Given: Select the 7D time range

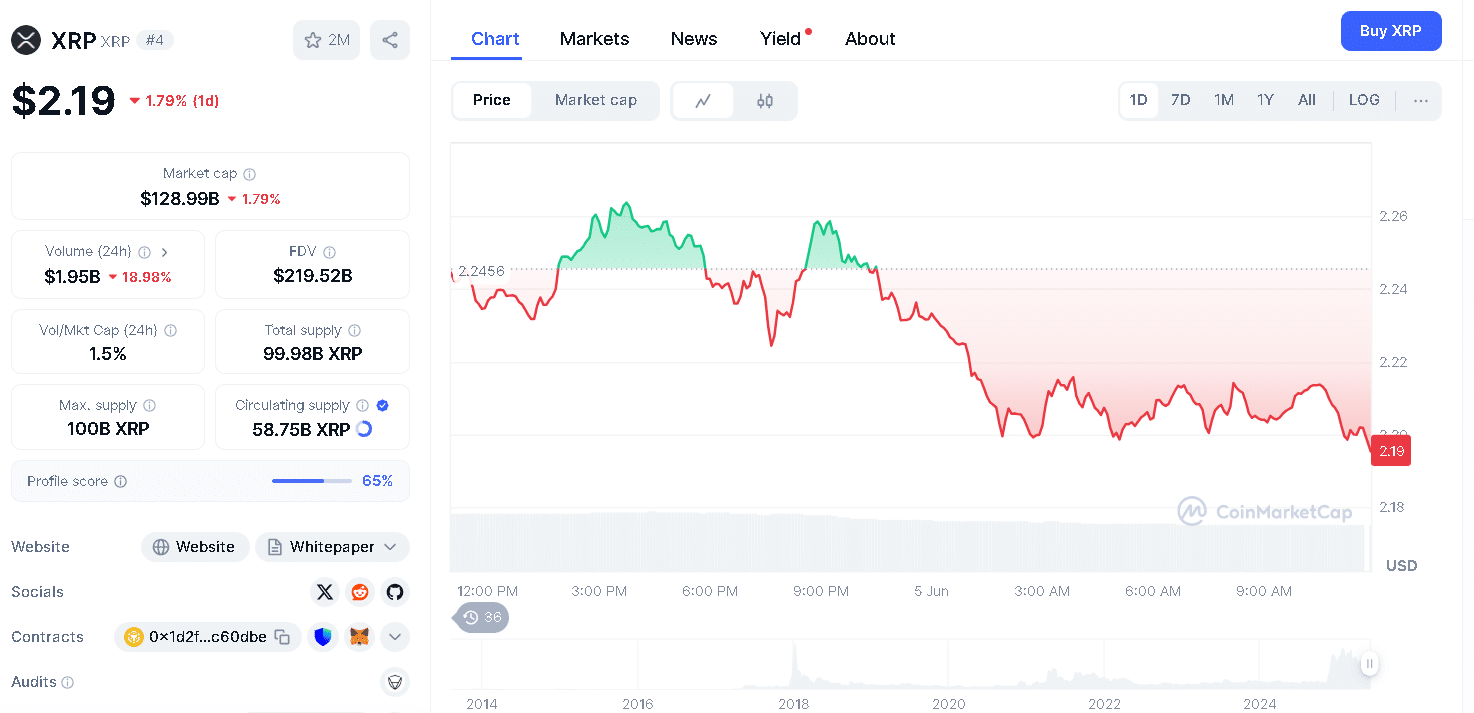Looking at the screenshot, I should pyautogui.click(x=1181, y=101).
